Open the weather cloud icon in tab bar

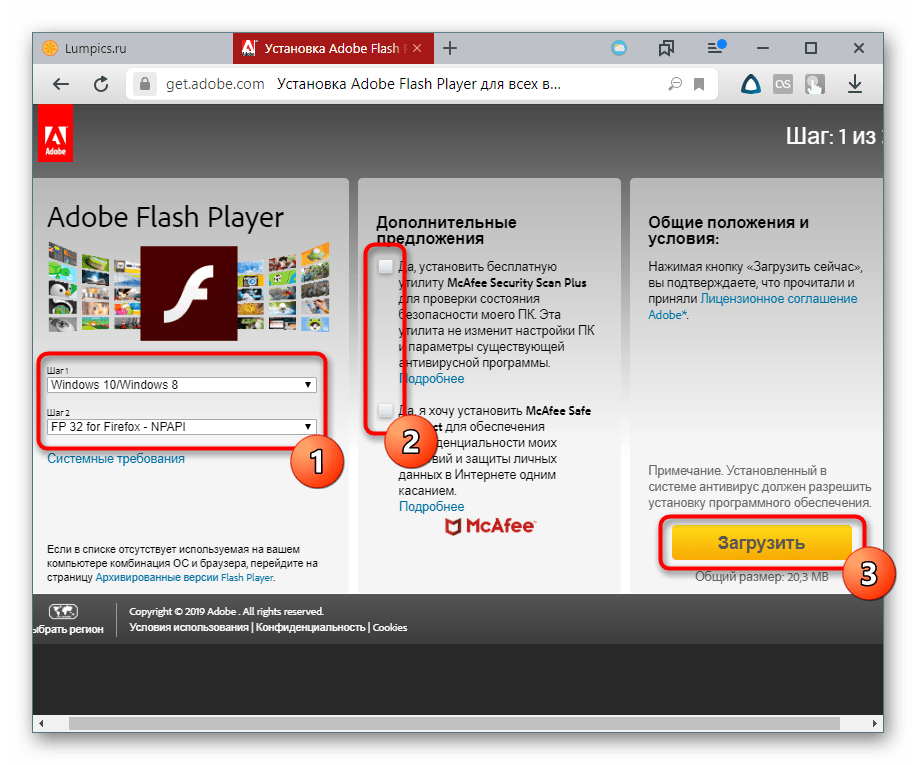click(x=619, y=48)
